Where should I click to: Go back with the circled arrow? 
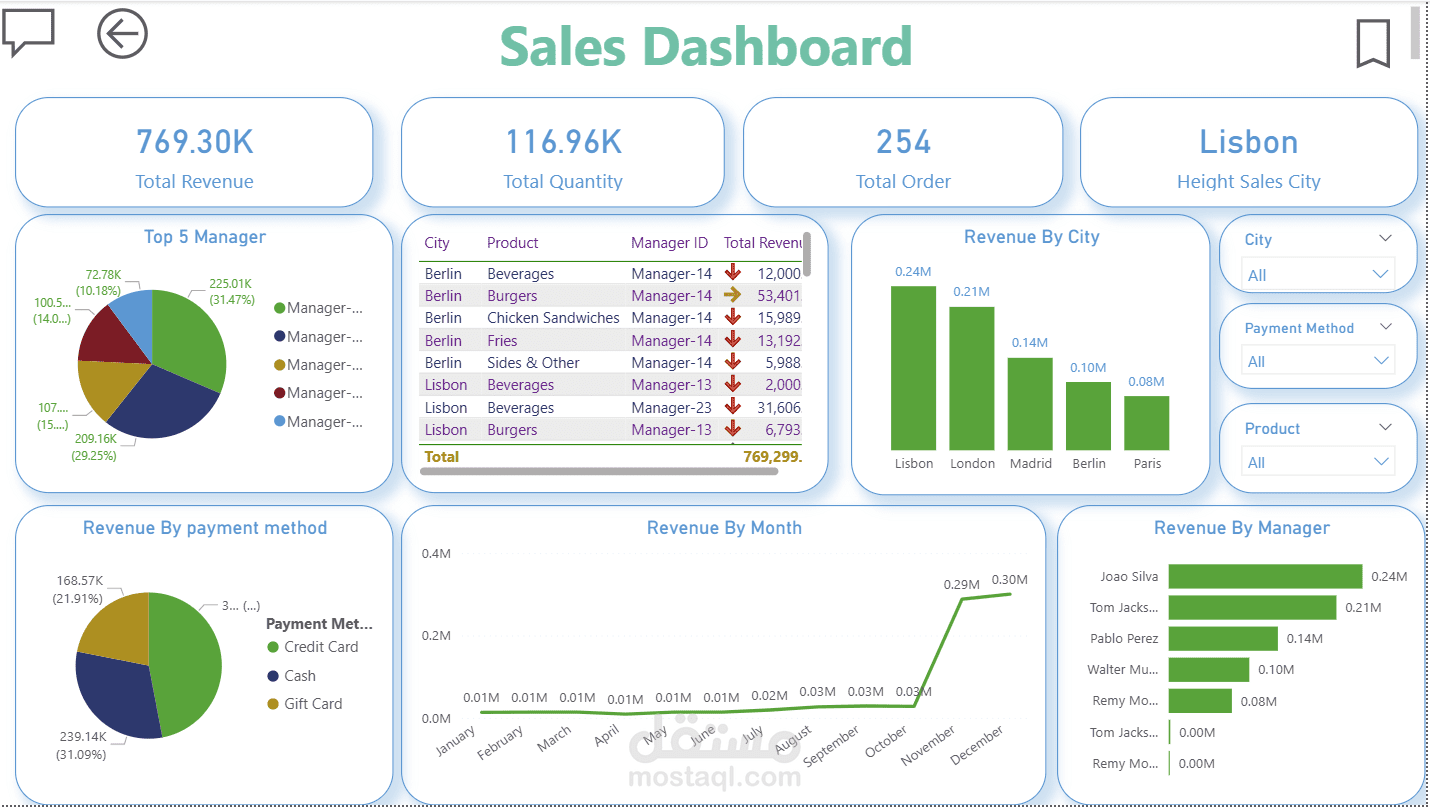coord(122,34)
